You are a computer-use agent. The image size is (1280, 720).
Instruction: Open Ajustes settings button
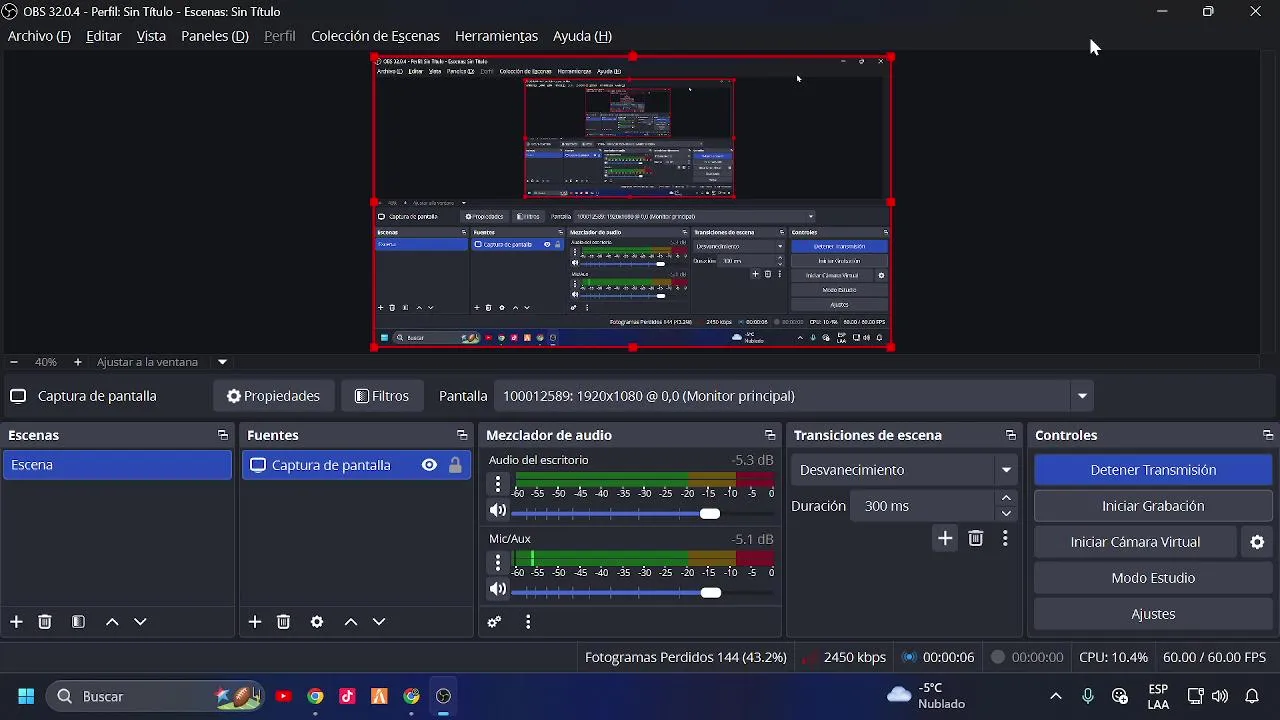pyautogui.click(x=1153, y=614)
